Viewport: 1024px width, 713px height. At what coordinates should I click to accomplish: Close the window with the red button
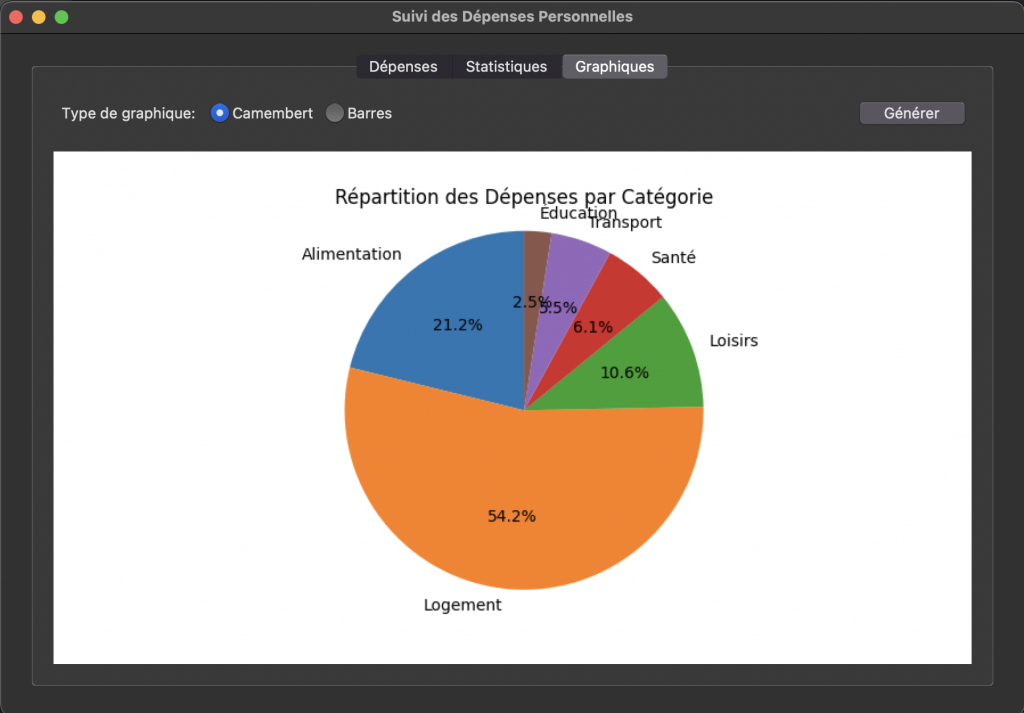[17, 17]
